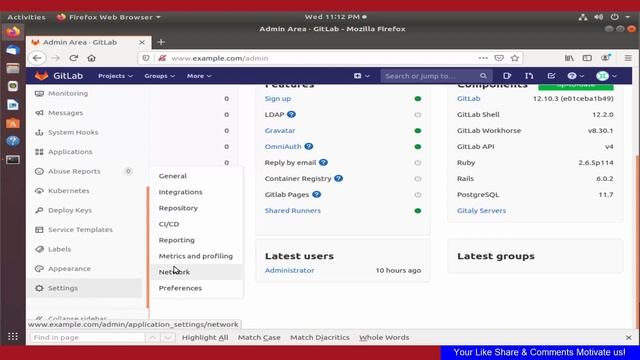Click the Container Registry help icon
This screenshot has height=360, width=640.
338,178
